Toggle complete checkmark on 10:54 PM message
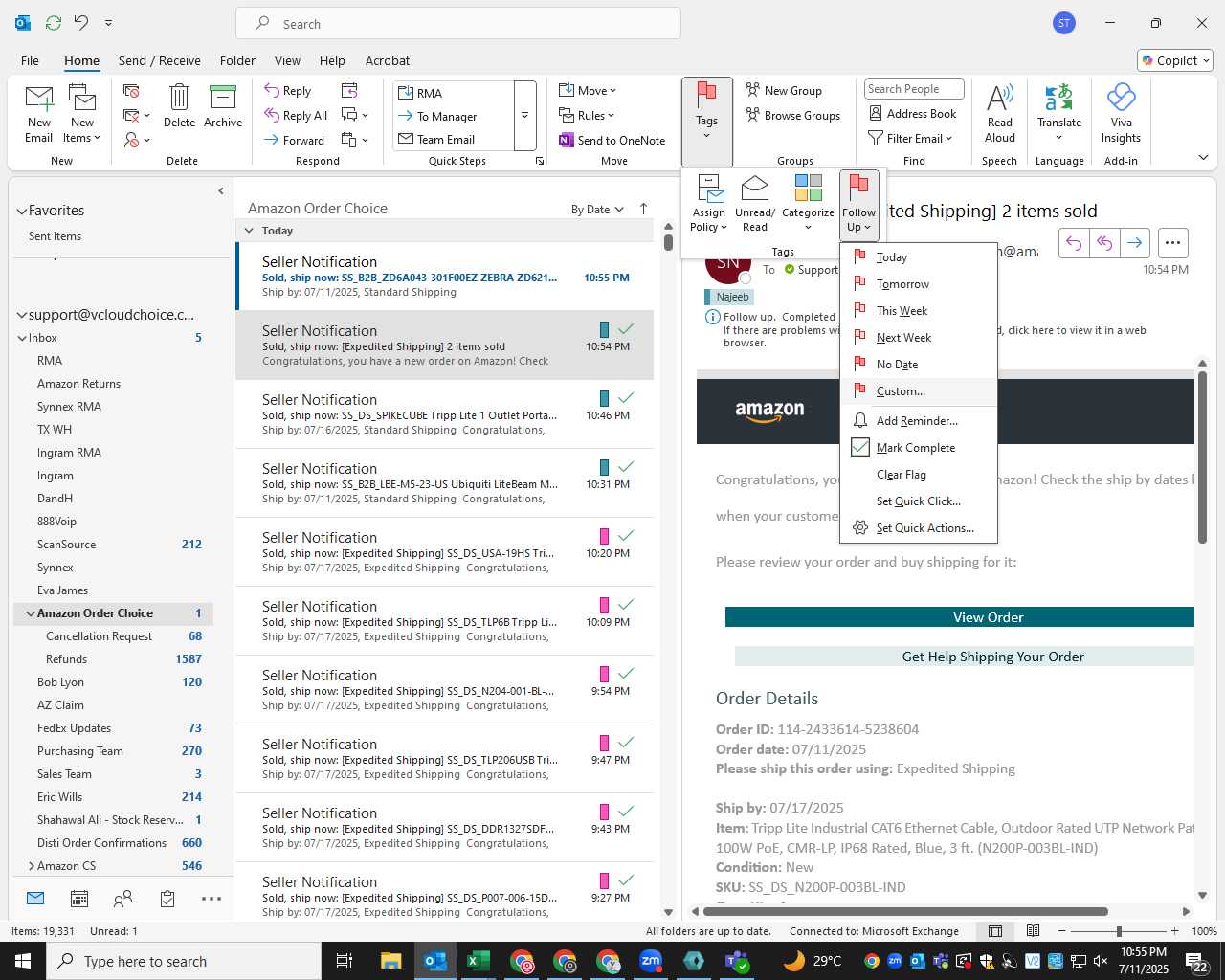1225x980 pixels. pos(626,329)
